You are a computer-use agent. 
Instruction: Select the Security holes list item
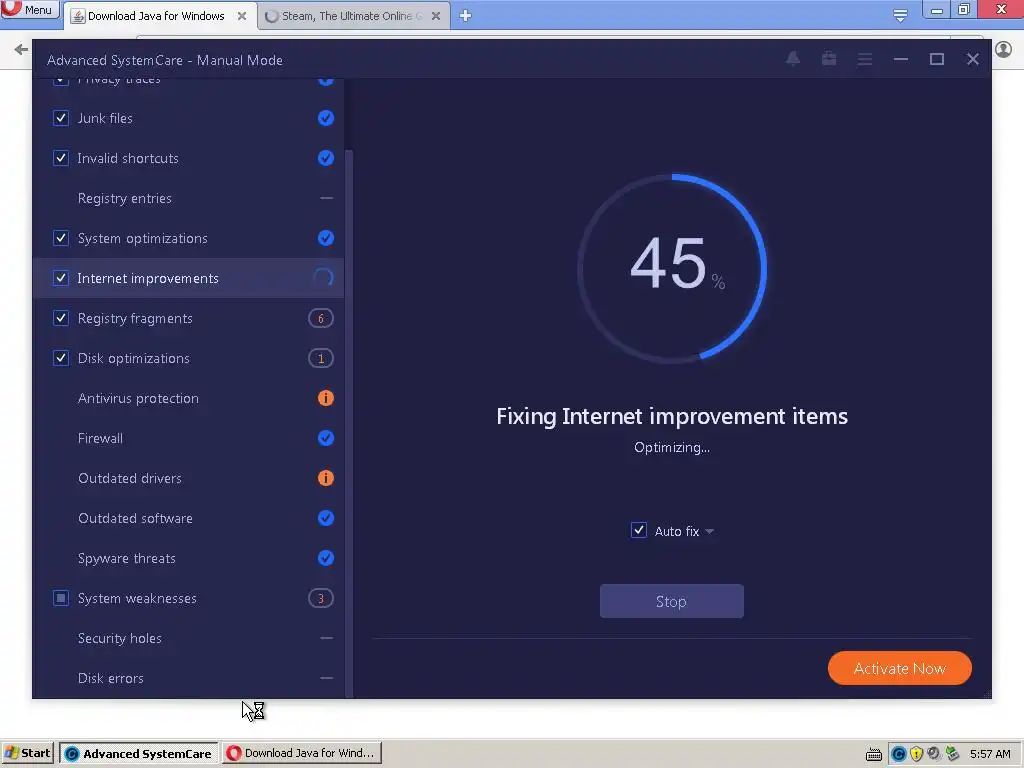point(189,638)
